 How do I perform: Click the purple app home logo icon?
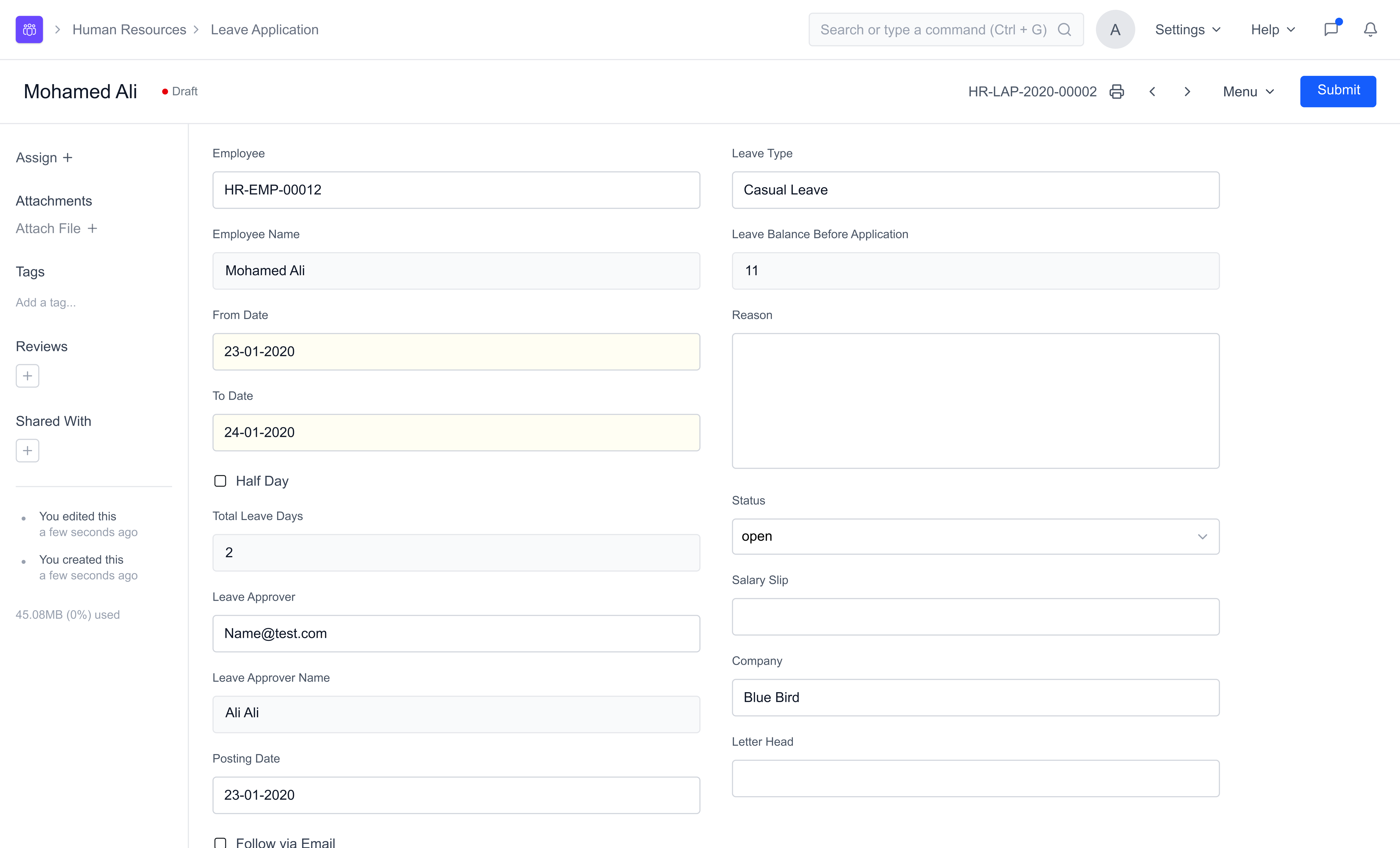(29, 30)
